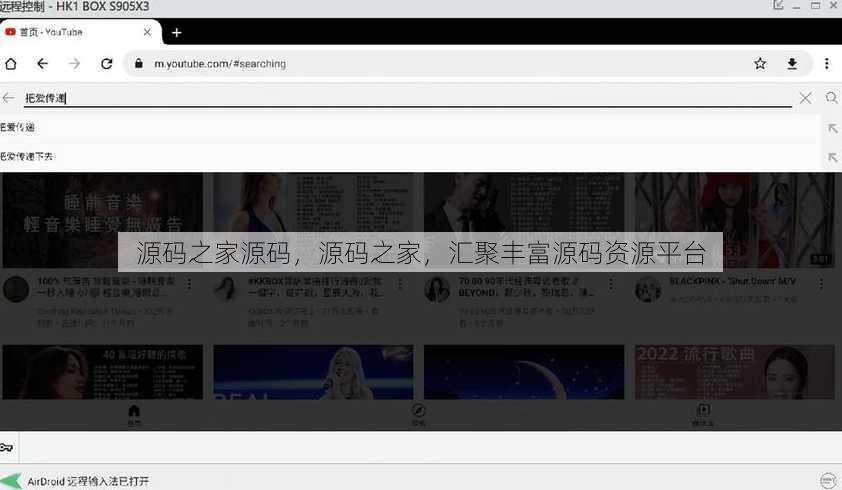Open the KKBOX playlist video thumbnail

click(313, 220)
